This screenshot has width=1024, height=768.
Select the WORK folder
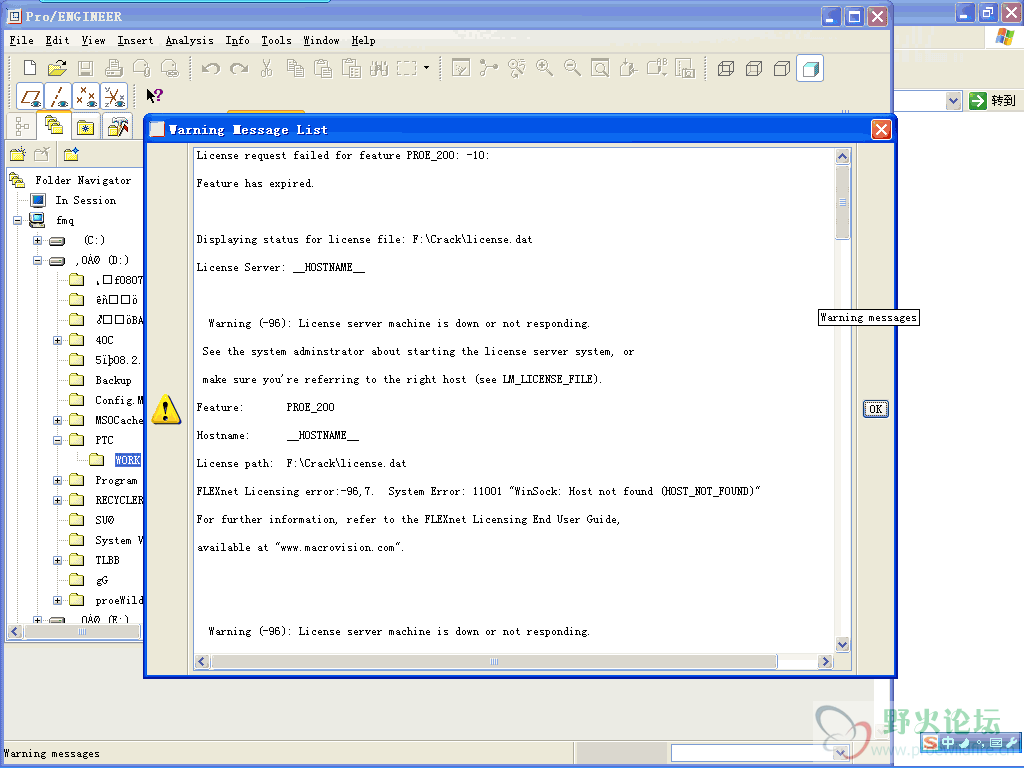coord(127,460)
